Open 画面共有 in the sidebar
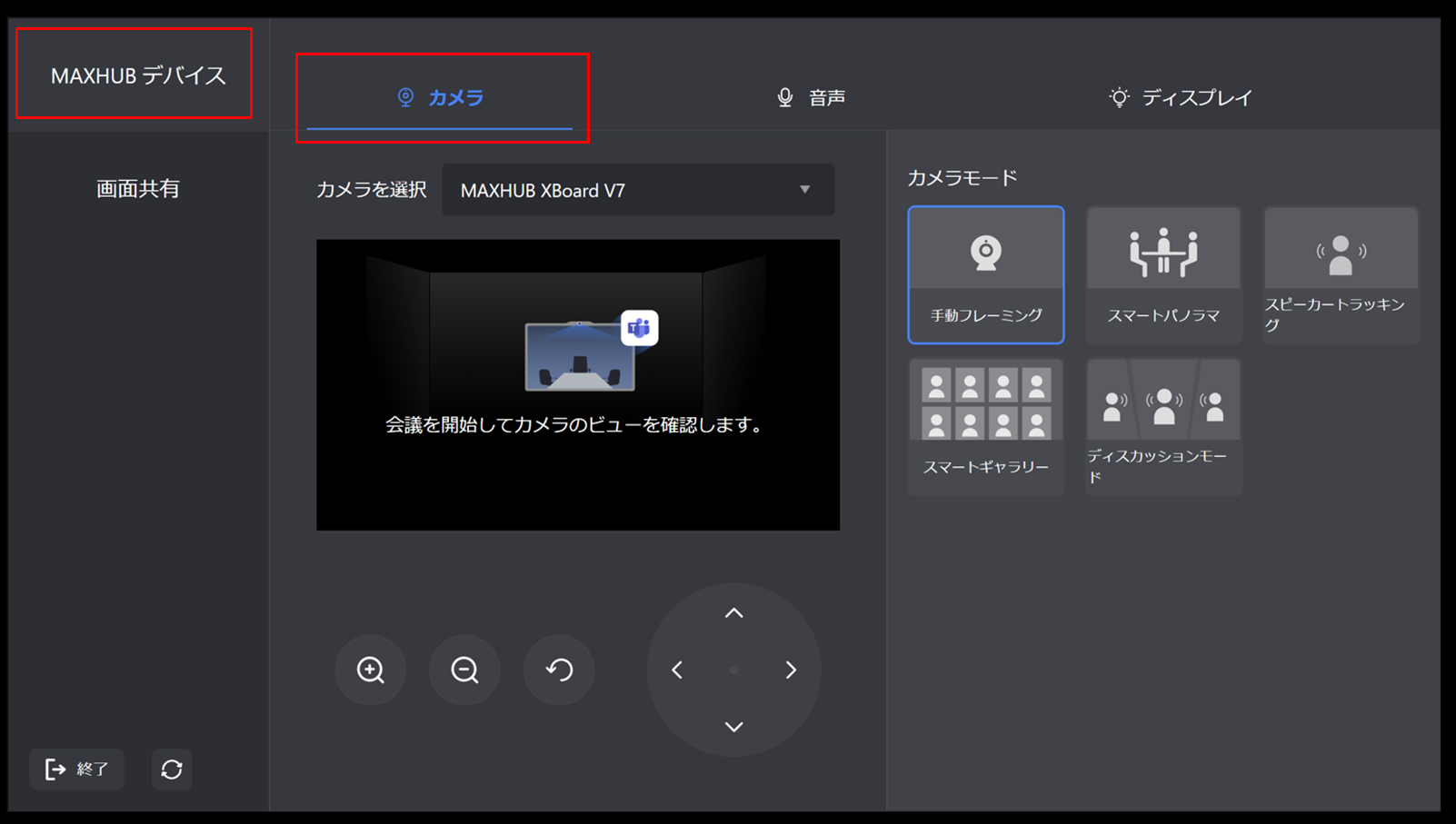 (x=138, y=189)
